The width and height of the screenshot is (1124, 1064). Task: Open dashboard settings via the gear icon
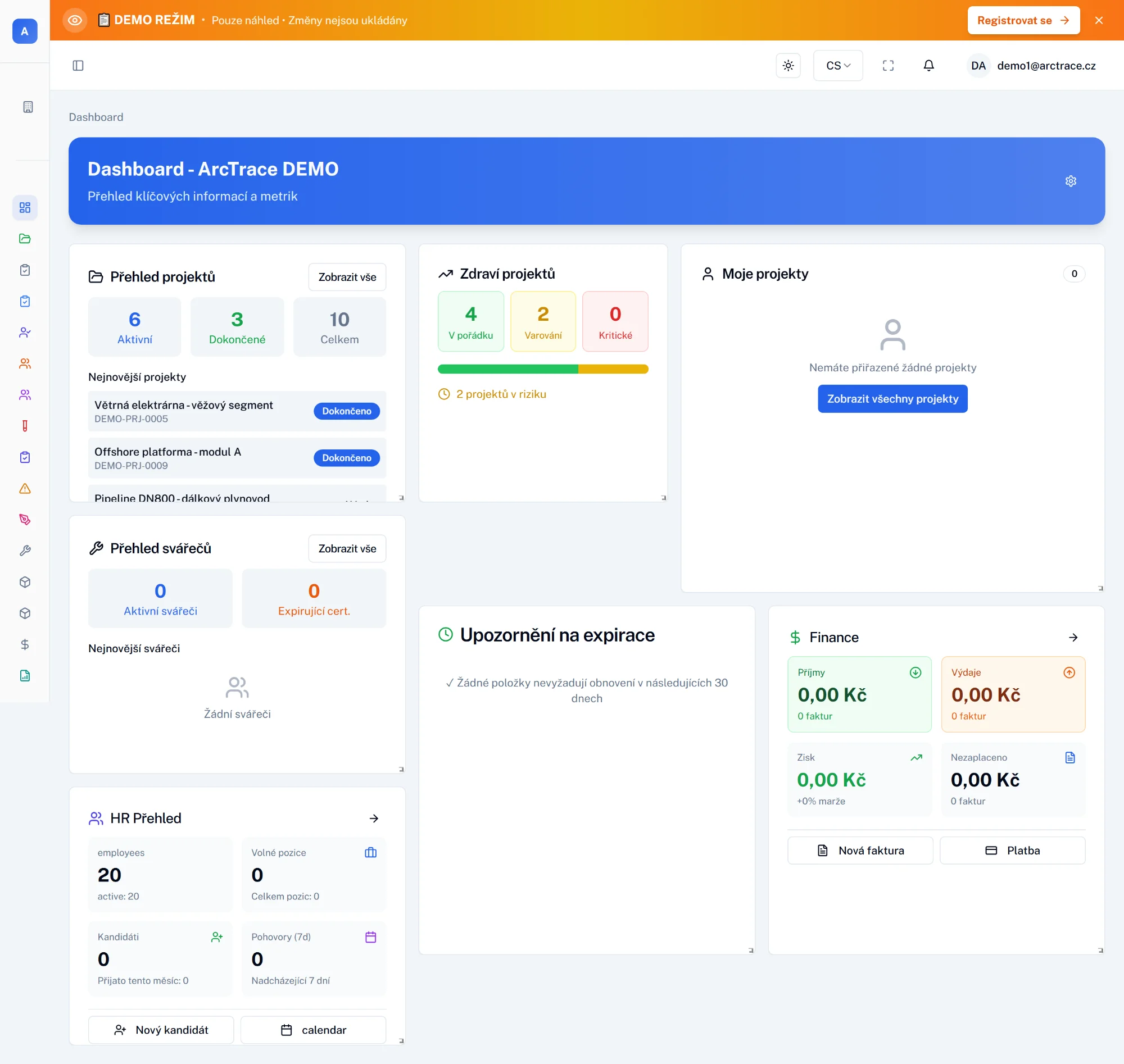1071,181
